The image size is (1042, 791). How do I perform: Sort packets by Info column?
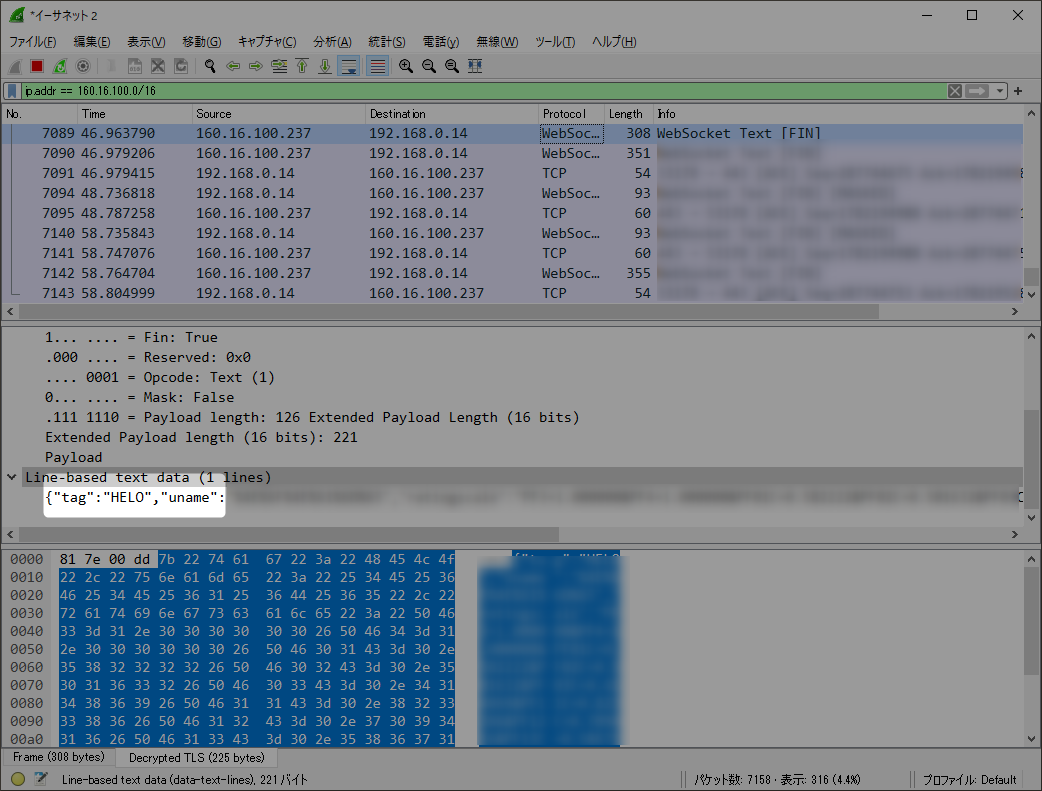tap(839, 114)
